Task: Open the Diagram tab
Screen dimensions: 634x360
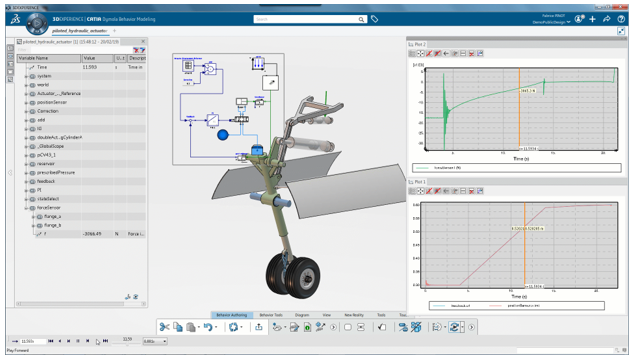Action: pos(302,315)
